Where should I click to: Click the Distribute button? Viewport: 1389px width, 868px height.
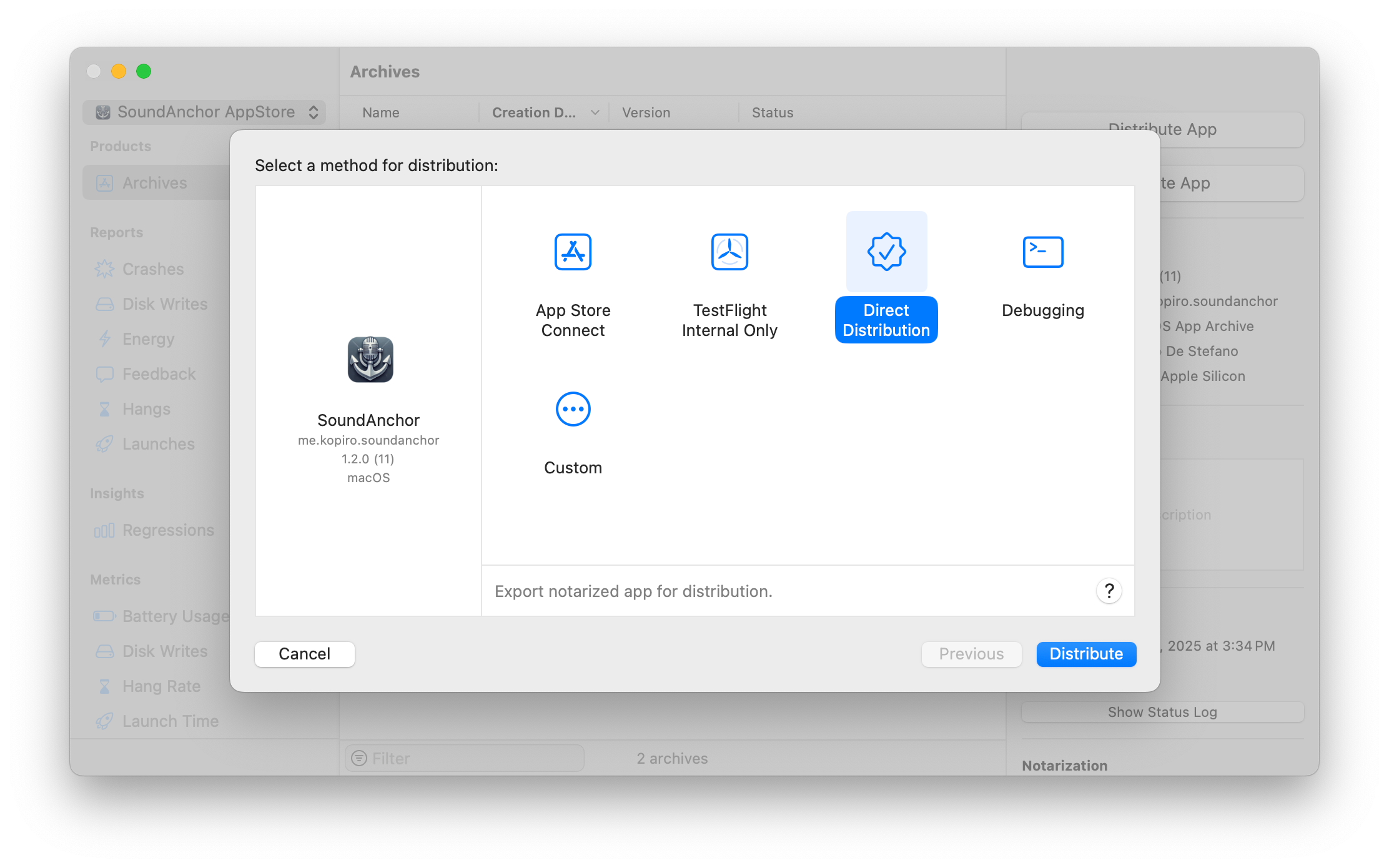(1086, 654)
